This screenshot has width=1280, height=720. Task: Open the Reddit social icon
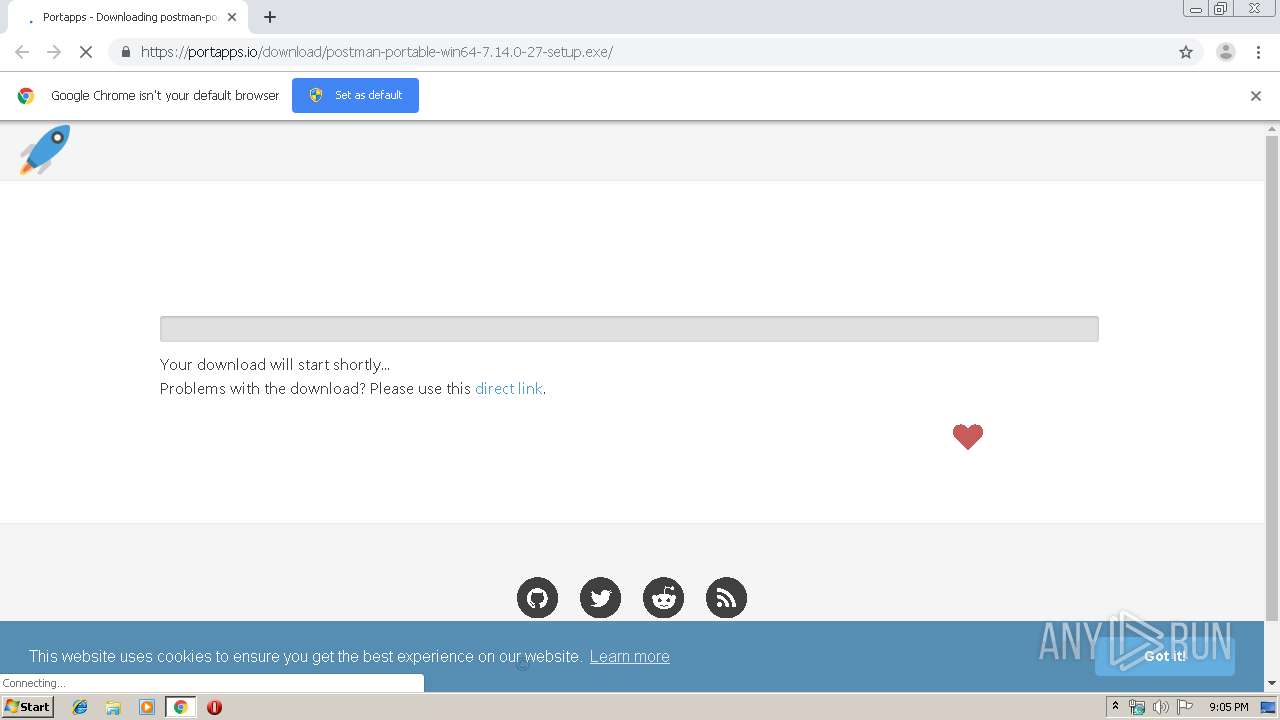coord(663,598)
